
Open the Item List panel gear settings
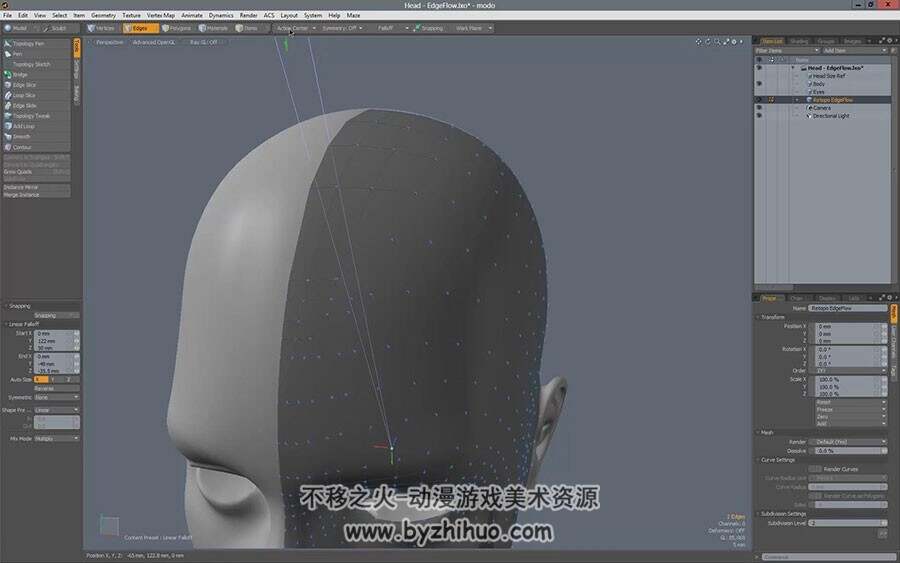890,41
